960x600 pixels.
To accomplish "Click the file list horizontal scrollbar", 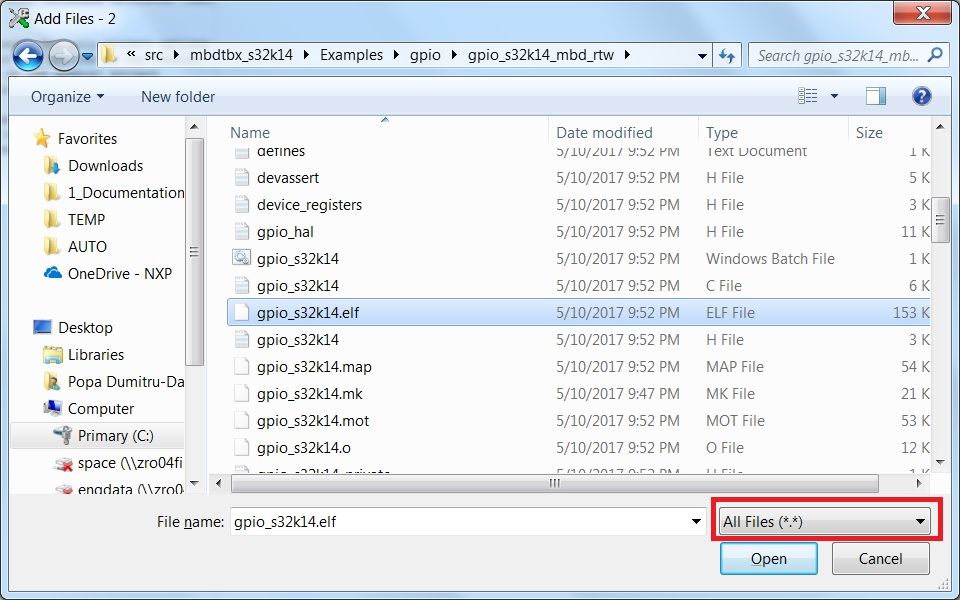I will [554, 483].
